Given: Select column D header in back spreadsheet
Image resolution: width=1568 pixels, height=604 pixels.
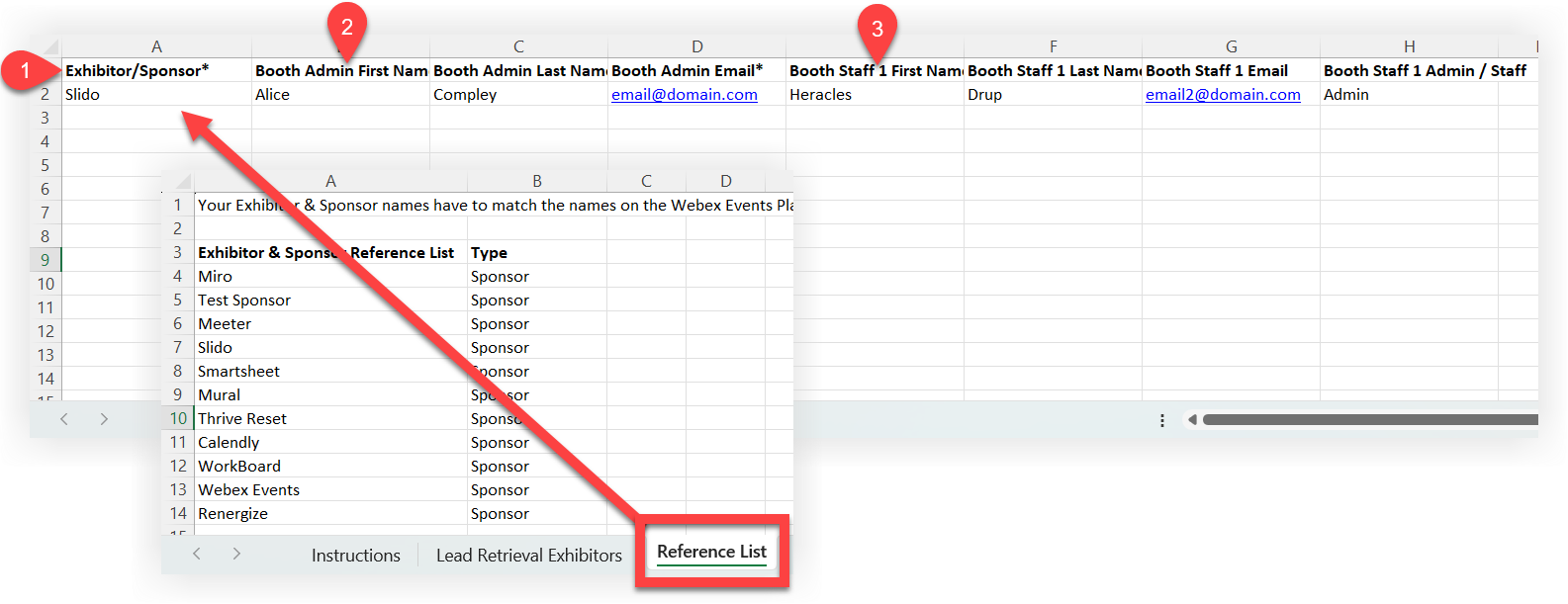Looking at the screenshot, I should click(696, 46).
